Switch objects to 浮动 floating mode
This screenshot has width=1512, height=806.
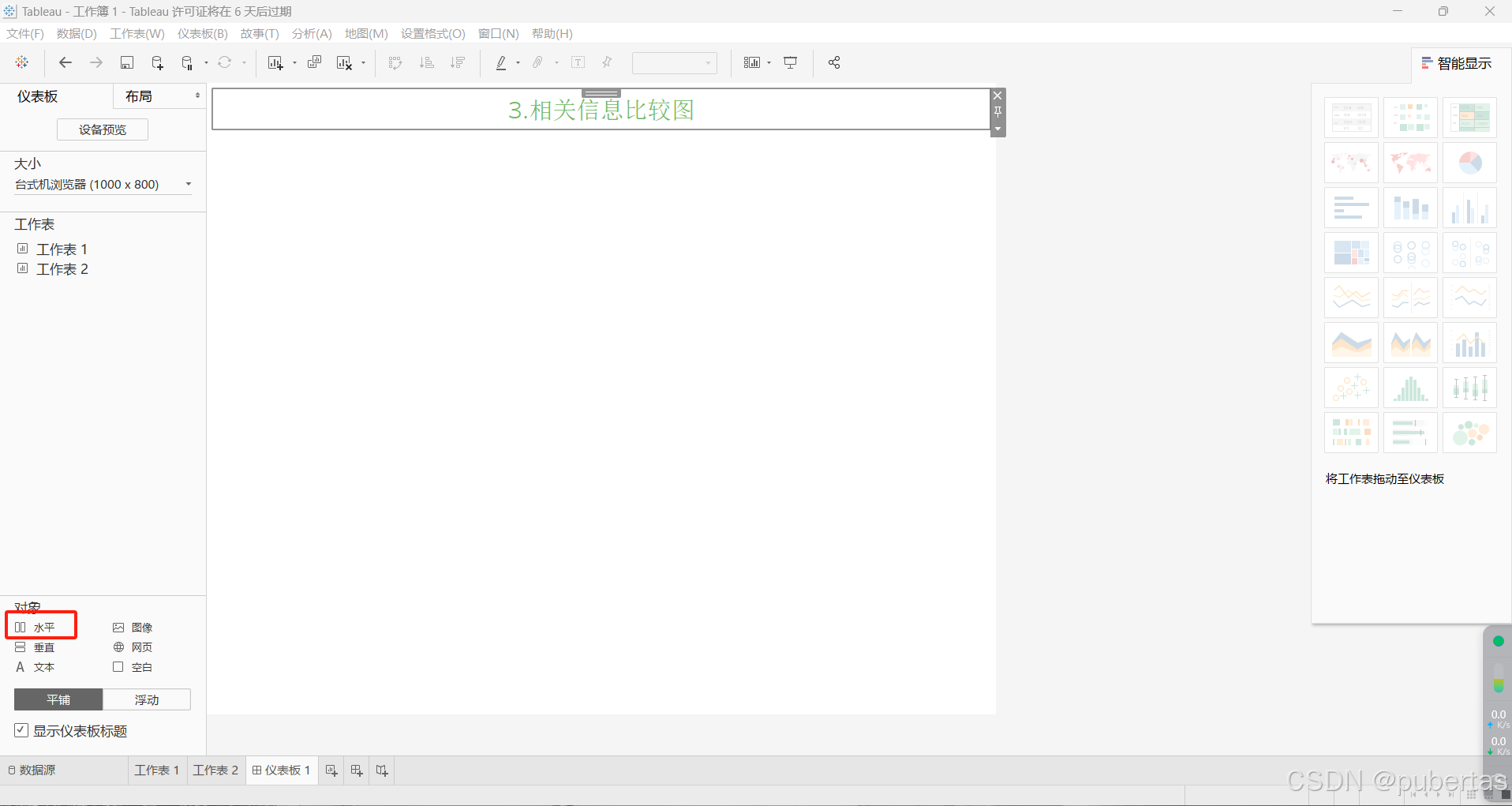[x=147, y=699]
